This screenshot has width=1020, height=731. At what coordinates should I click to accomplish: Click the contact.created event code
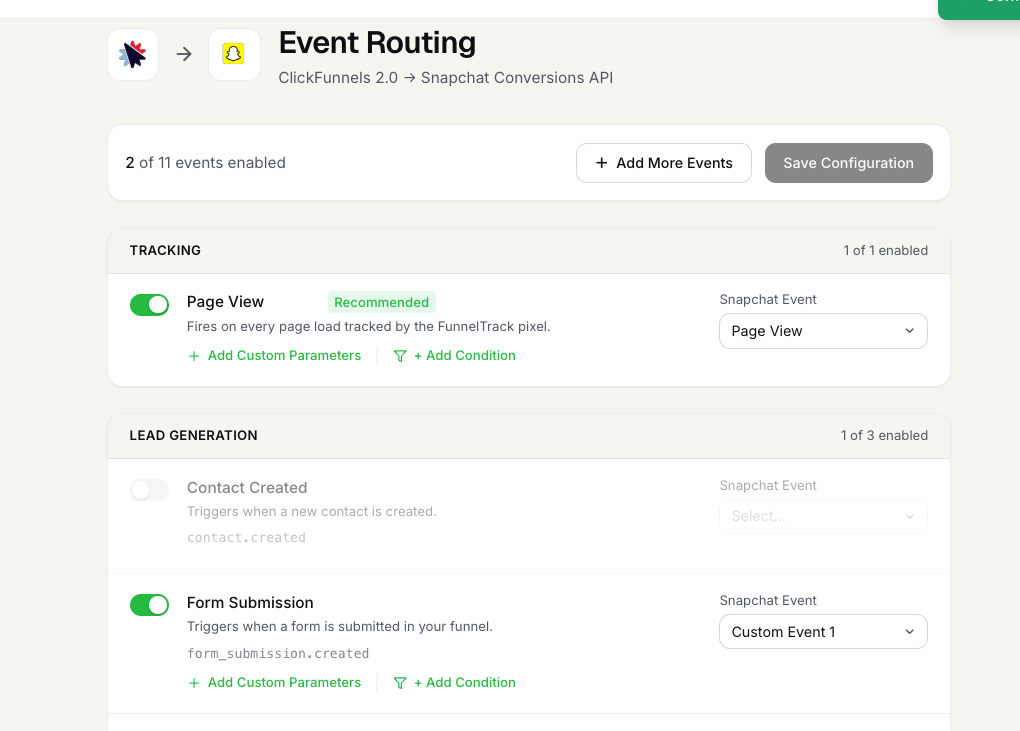(x=246, y=538)
